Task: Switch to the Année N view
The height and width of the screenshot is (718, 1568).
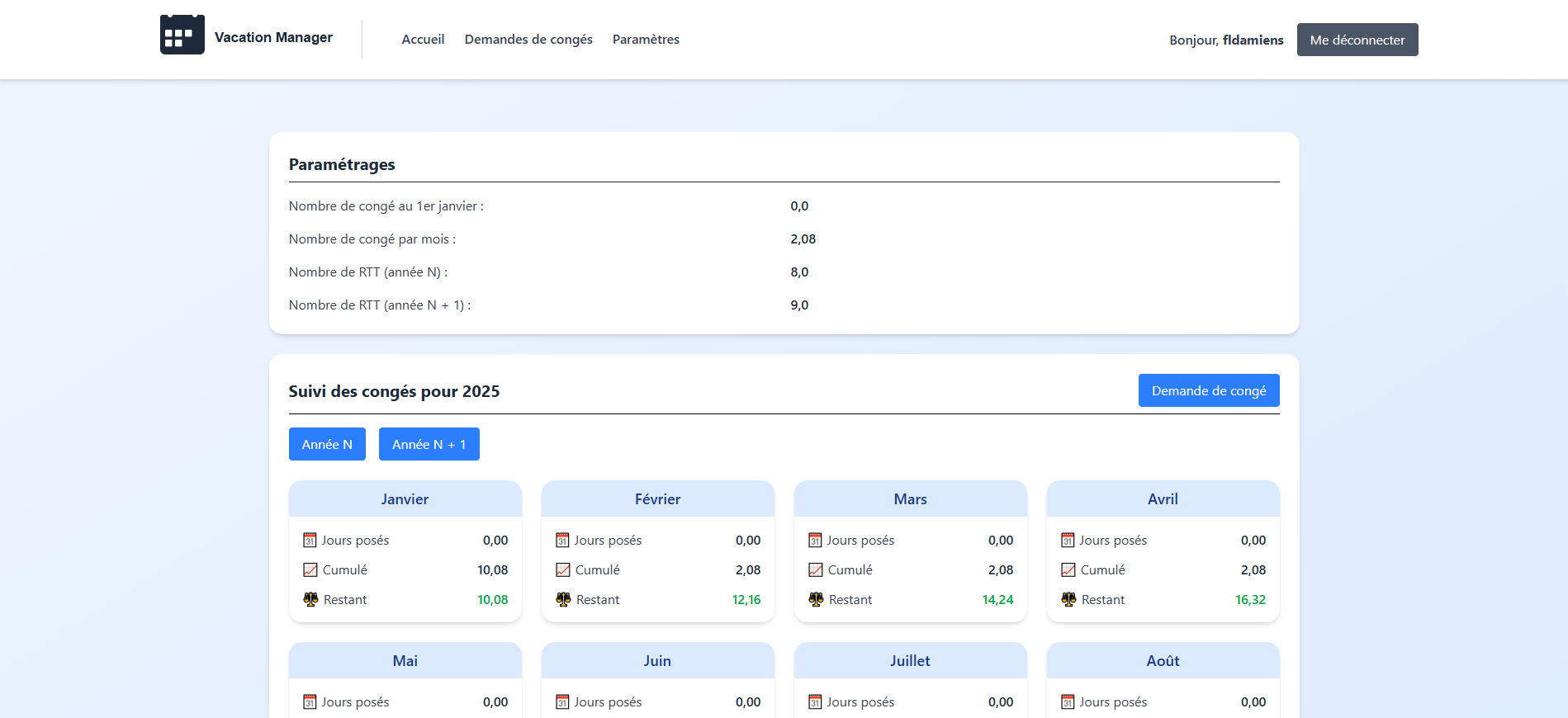Action: pyautogui.click(x=327, y=444)
